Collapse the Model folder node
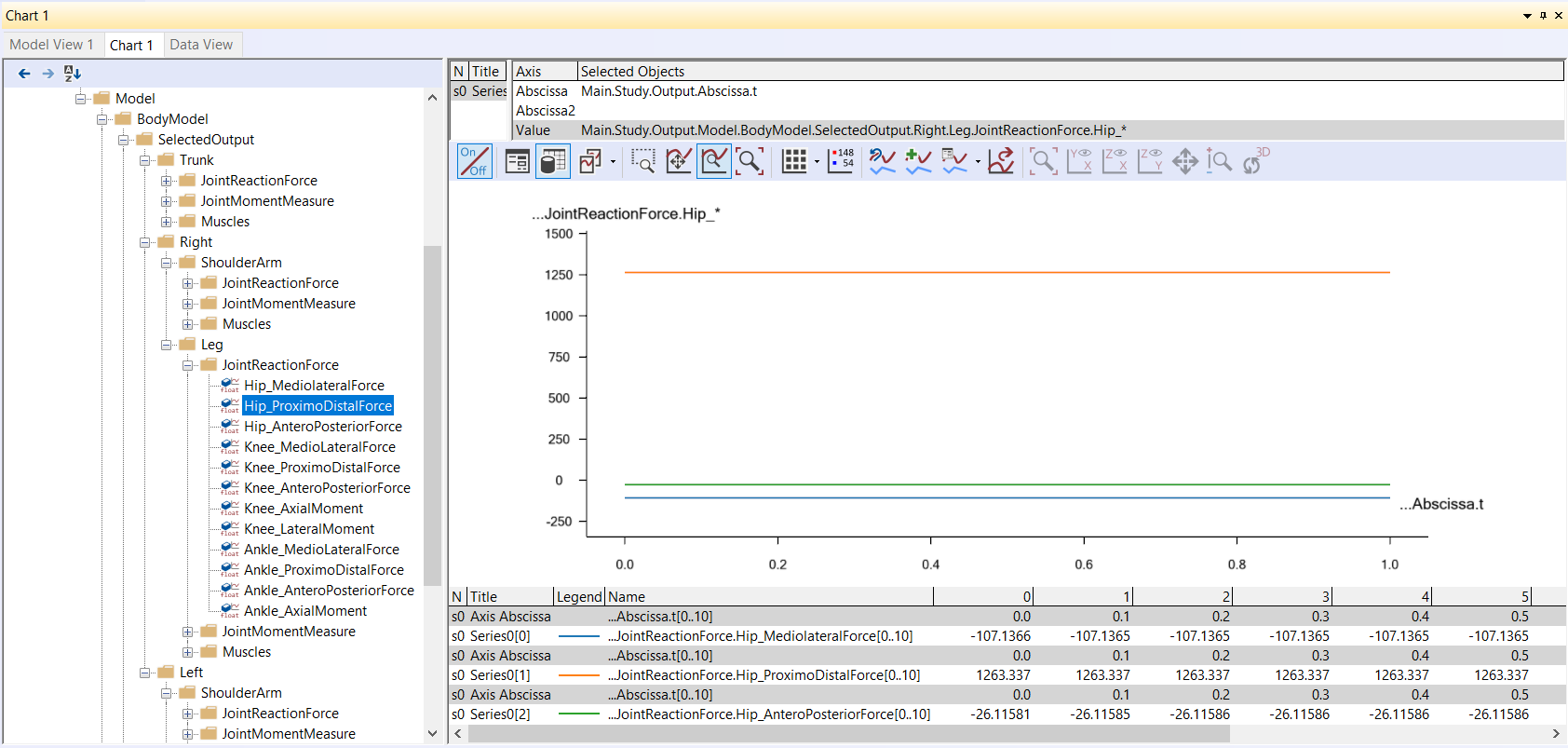Screen dimensions: 1568x748 tap(81, 99)
